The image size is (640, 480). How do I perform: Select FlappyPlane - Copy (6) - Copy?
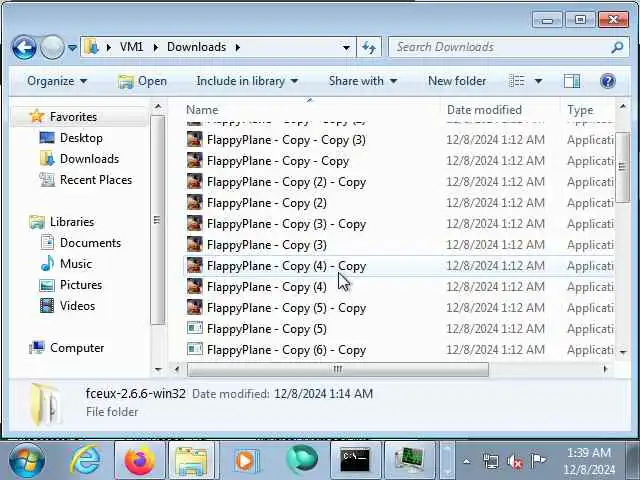point(286,350)
